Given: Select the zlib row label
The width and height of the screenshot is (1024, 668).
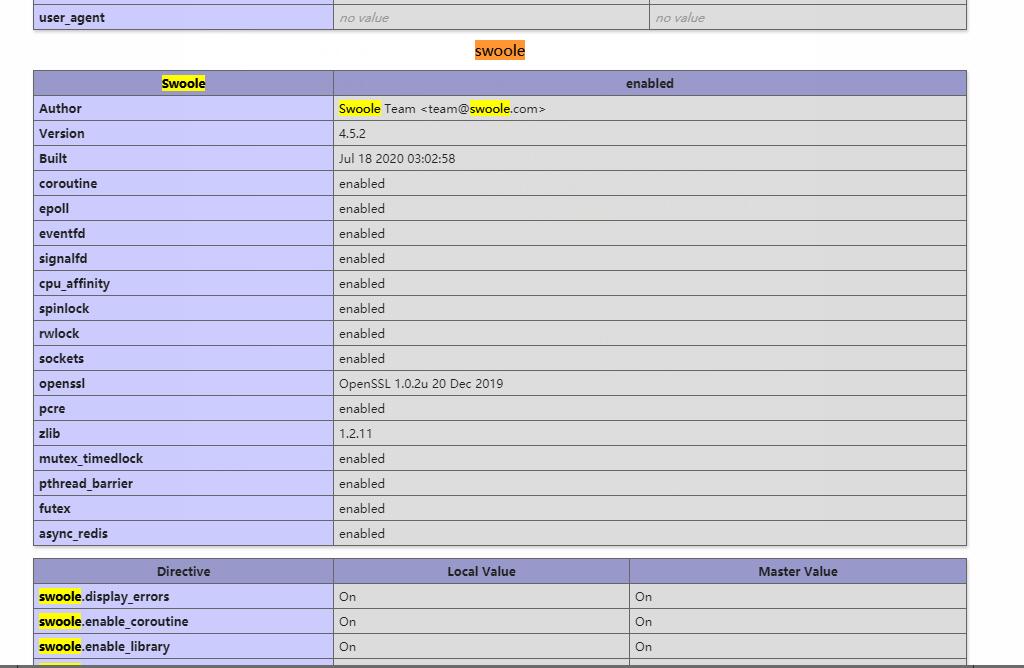Looking at the screenshot, I should [x=50, y=433].
